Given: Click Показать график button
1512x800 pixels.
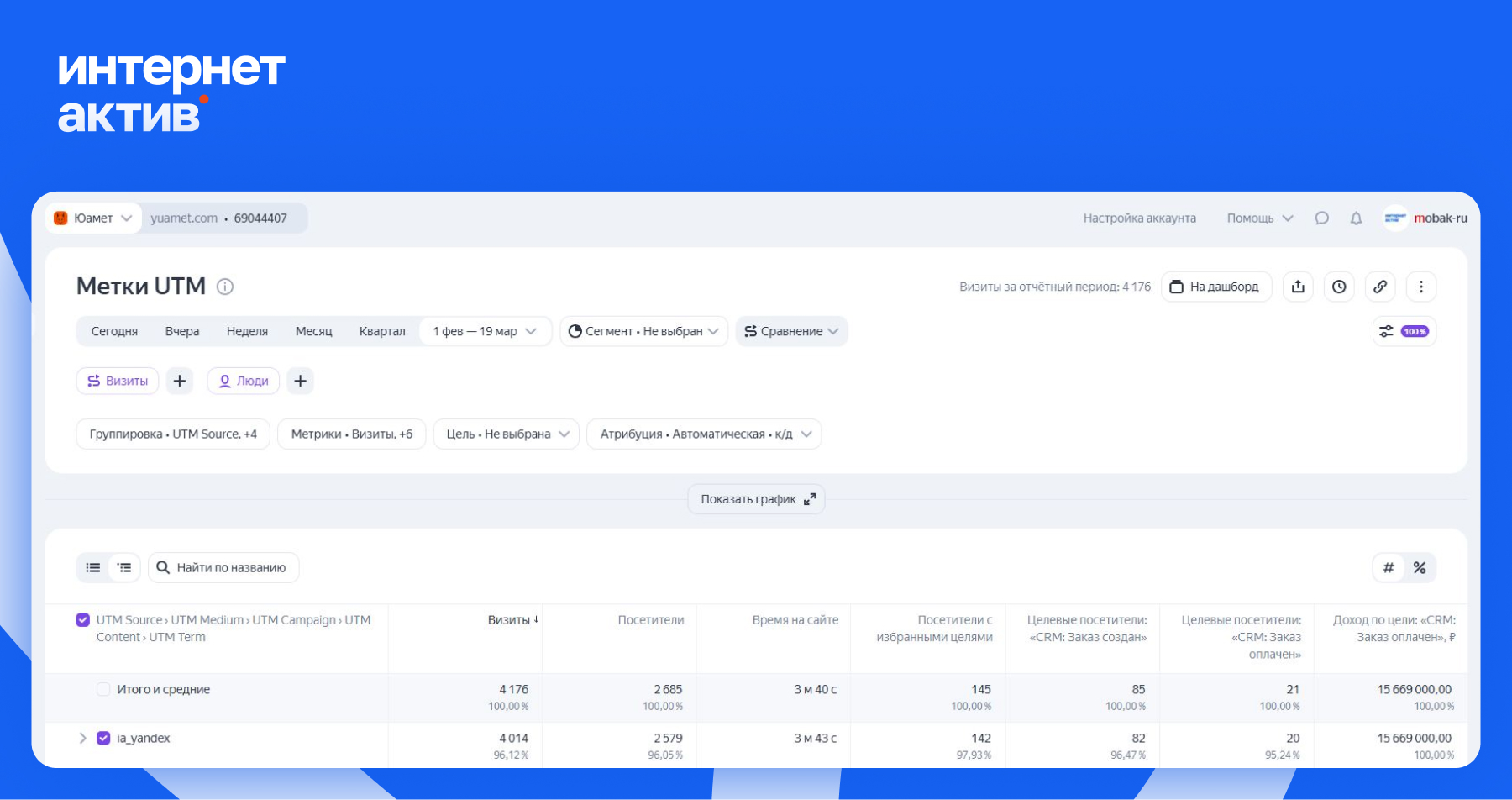Looking at the screenshot, I should coord(756,499).
